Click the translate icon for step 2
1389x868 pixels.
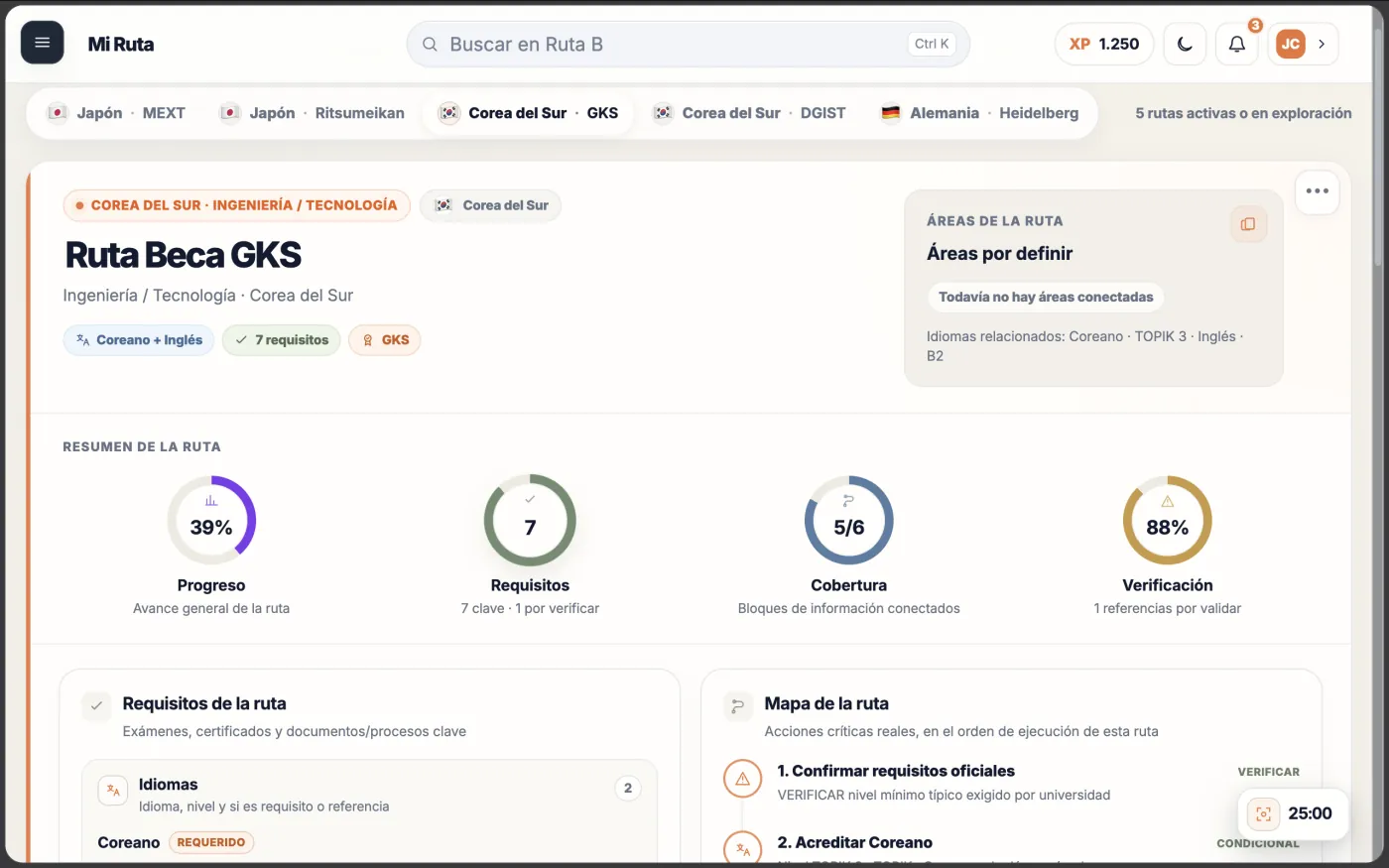click(x=742, y=849)
